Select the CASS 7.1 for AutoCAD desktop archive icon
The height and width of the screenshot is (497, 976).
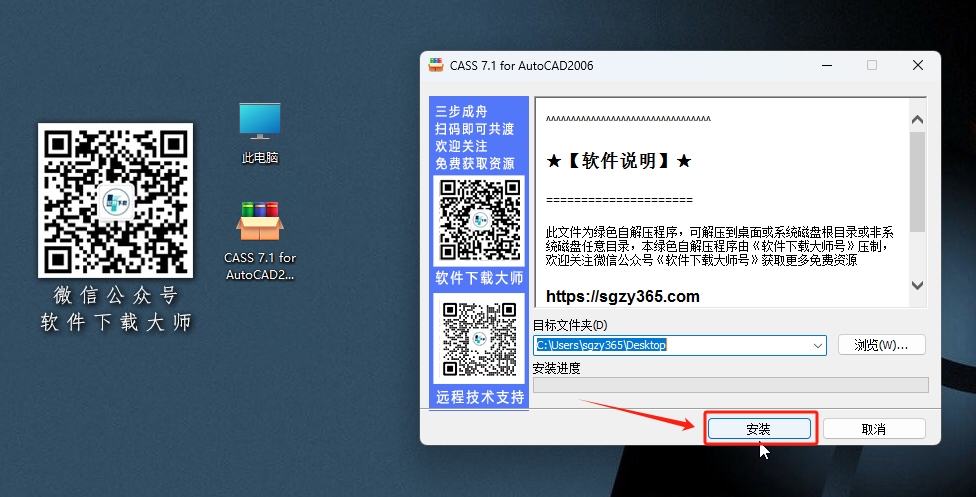pyautogui.click(x=260, y=240)
